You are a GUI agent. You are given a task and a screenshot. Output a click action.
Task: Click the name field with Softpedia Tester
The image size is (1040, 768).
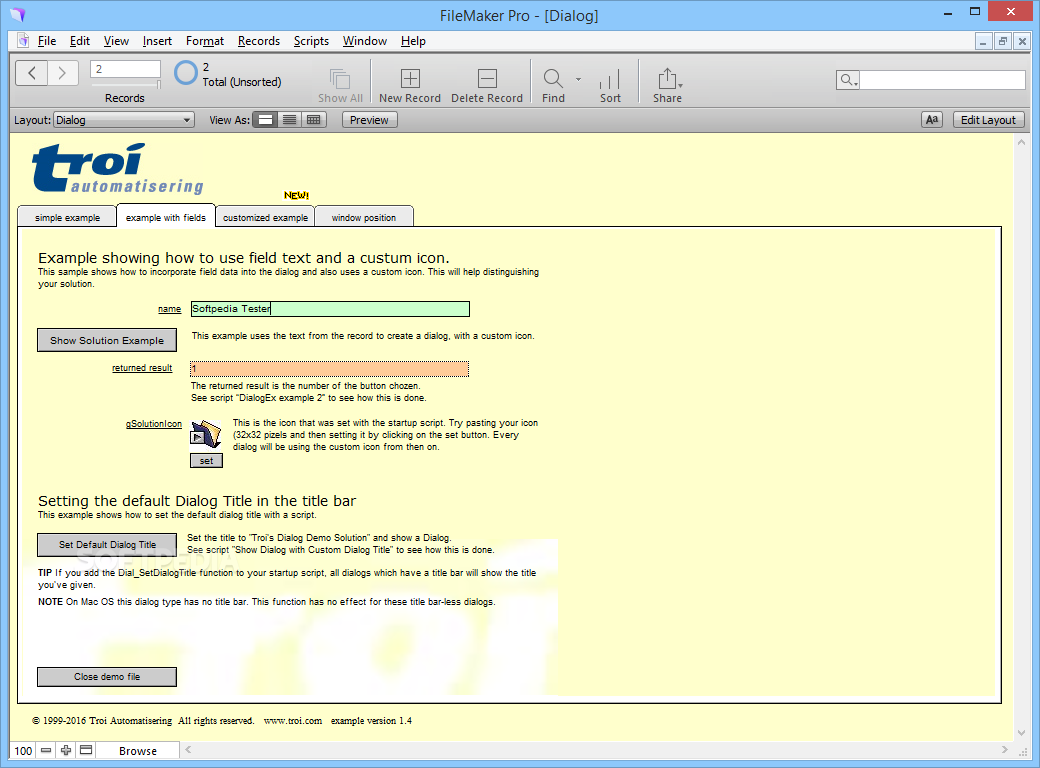point(330,309)
